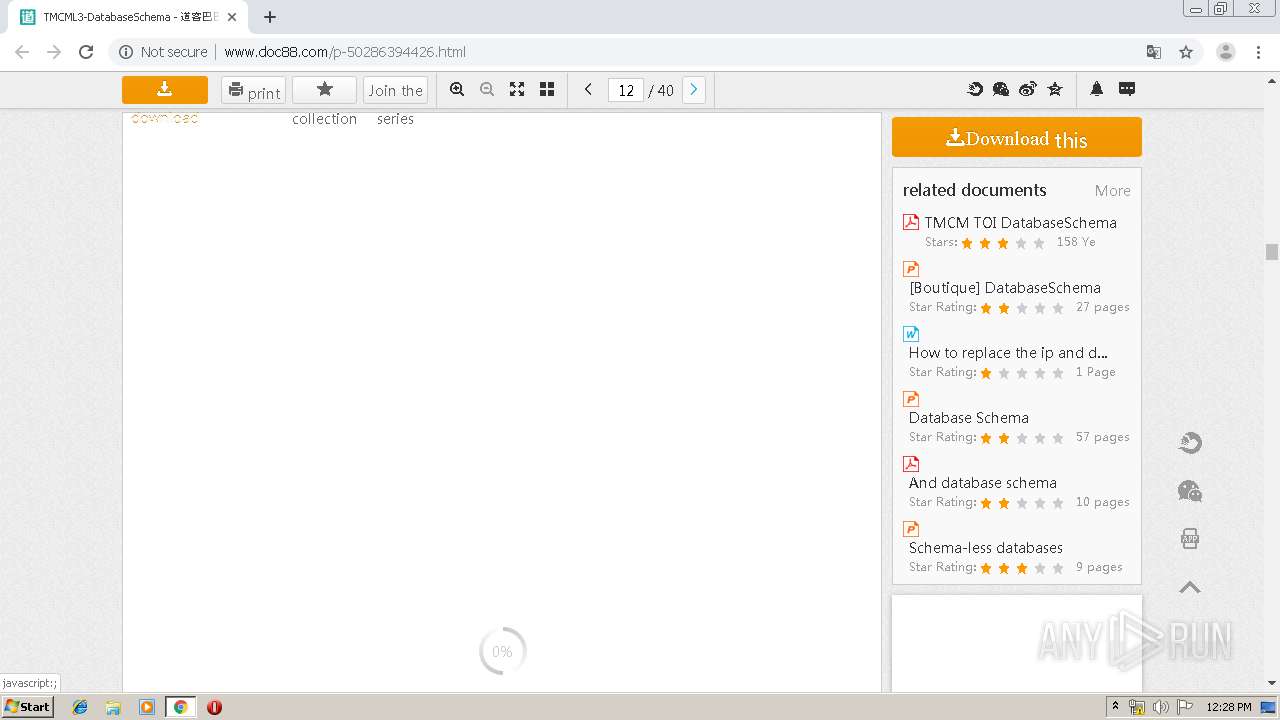This screenshot has height=720, width=1280.
Task: Open More related documents link
Action: (x=1112, y=191)
